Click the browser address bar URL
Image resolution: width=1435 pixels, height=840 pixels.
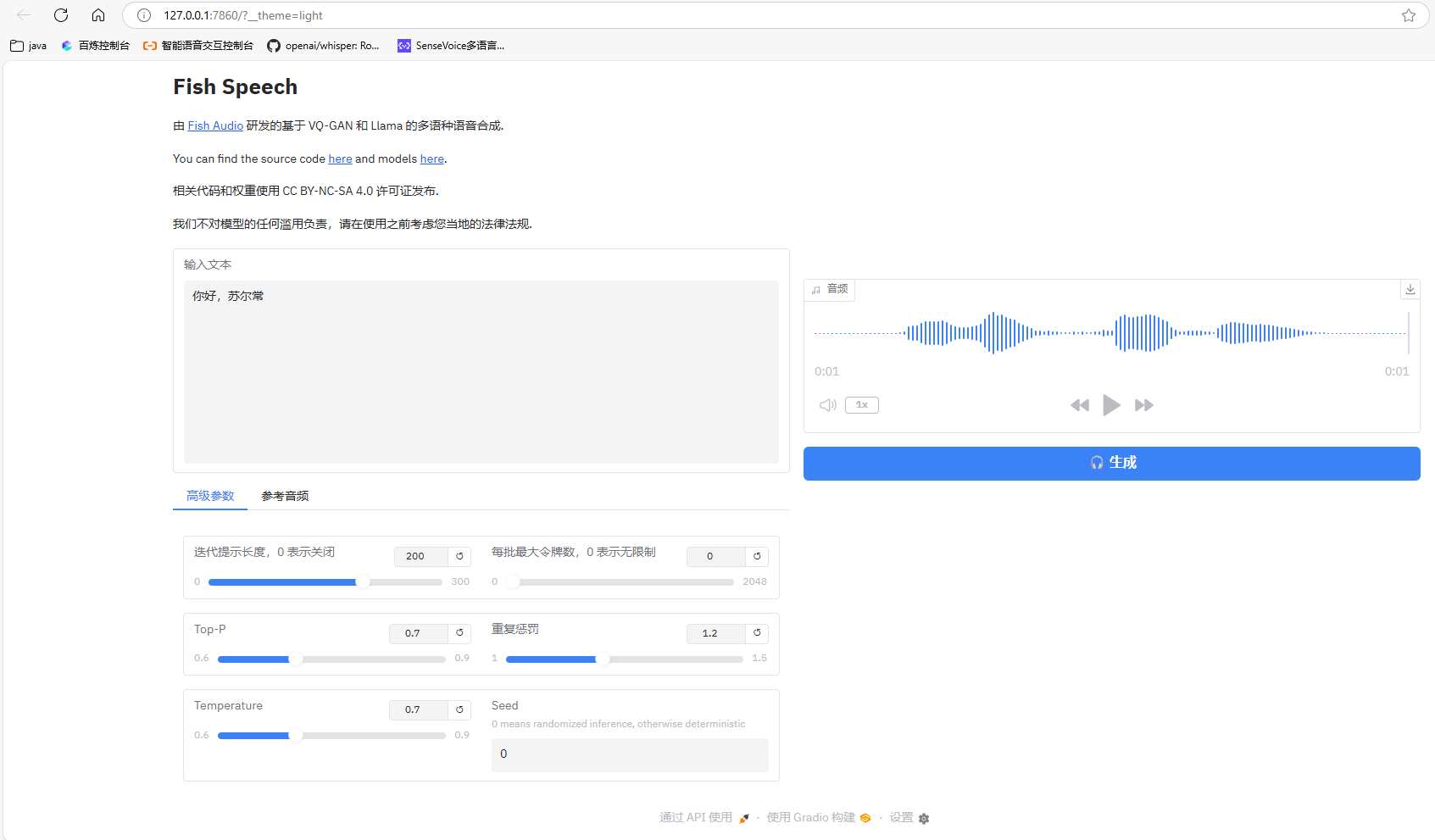tap(243, 15)
